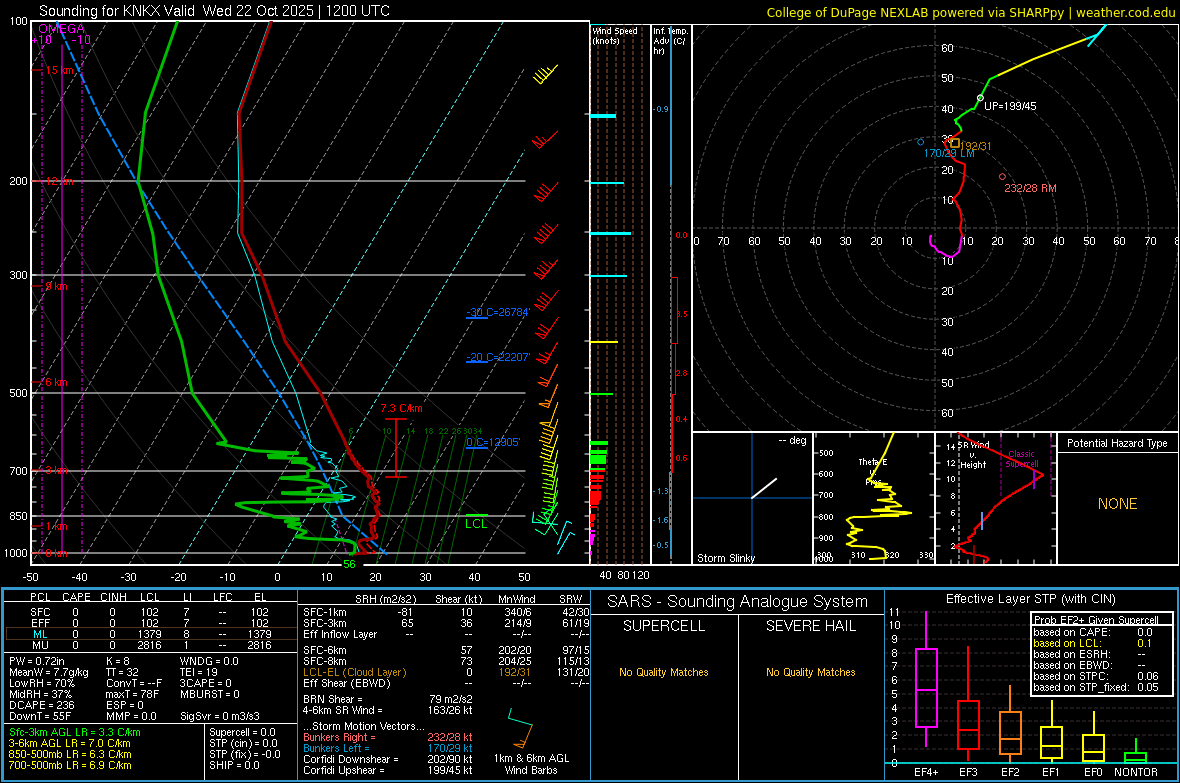The image size is (1180, 783).
Task: Click the 'SHIP = 0.0' value
Action: pyautogui.click(x=234, y=765)
